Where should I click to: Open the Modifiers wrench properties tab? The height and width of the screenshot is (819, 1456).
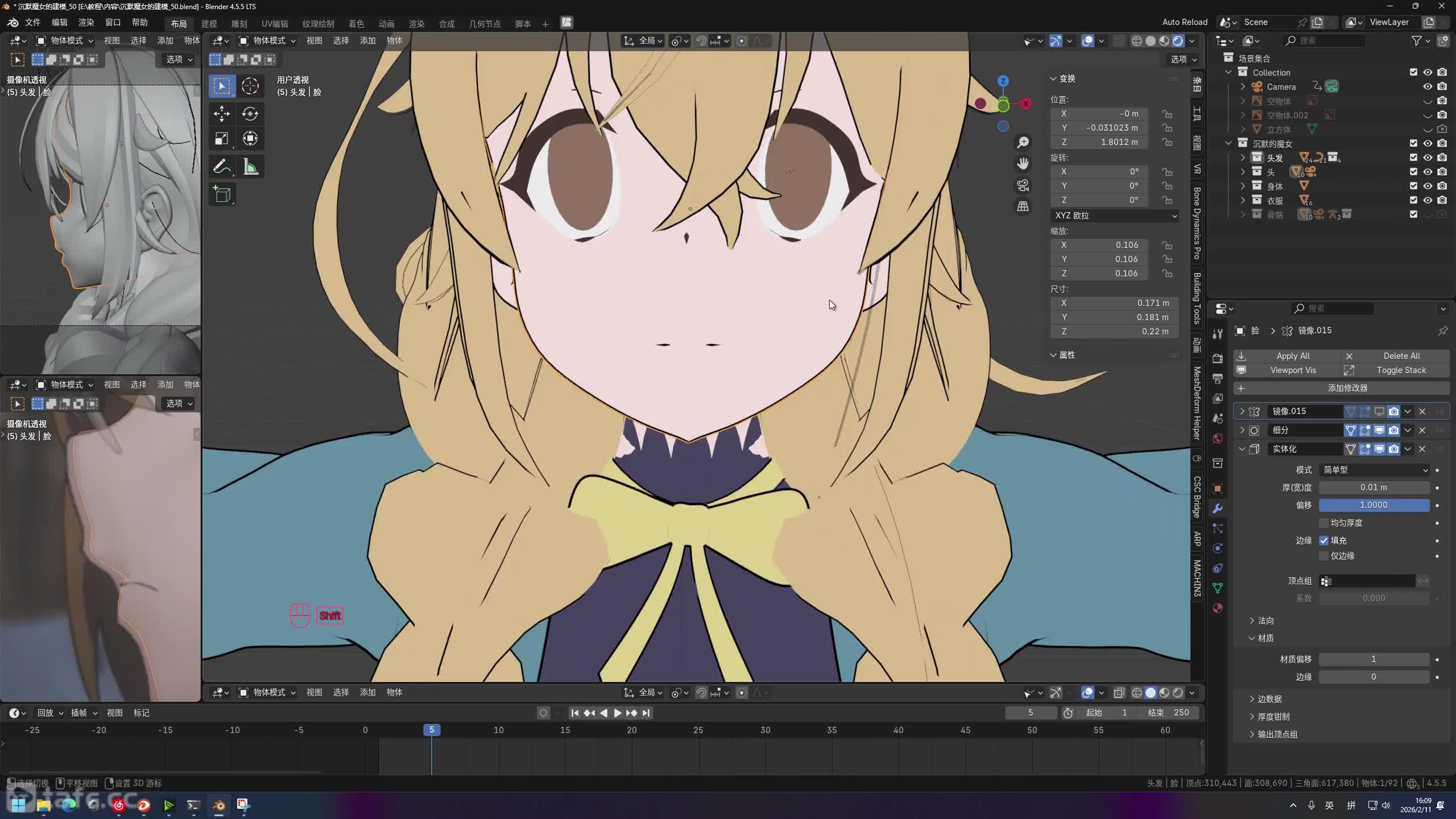click(1218, 508)
